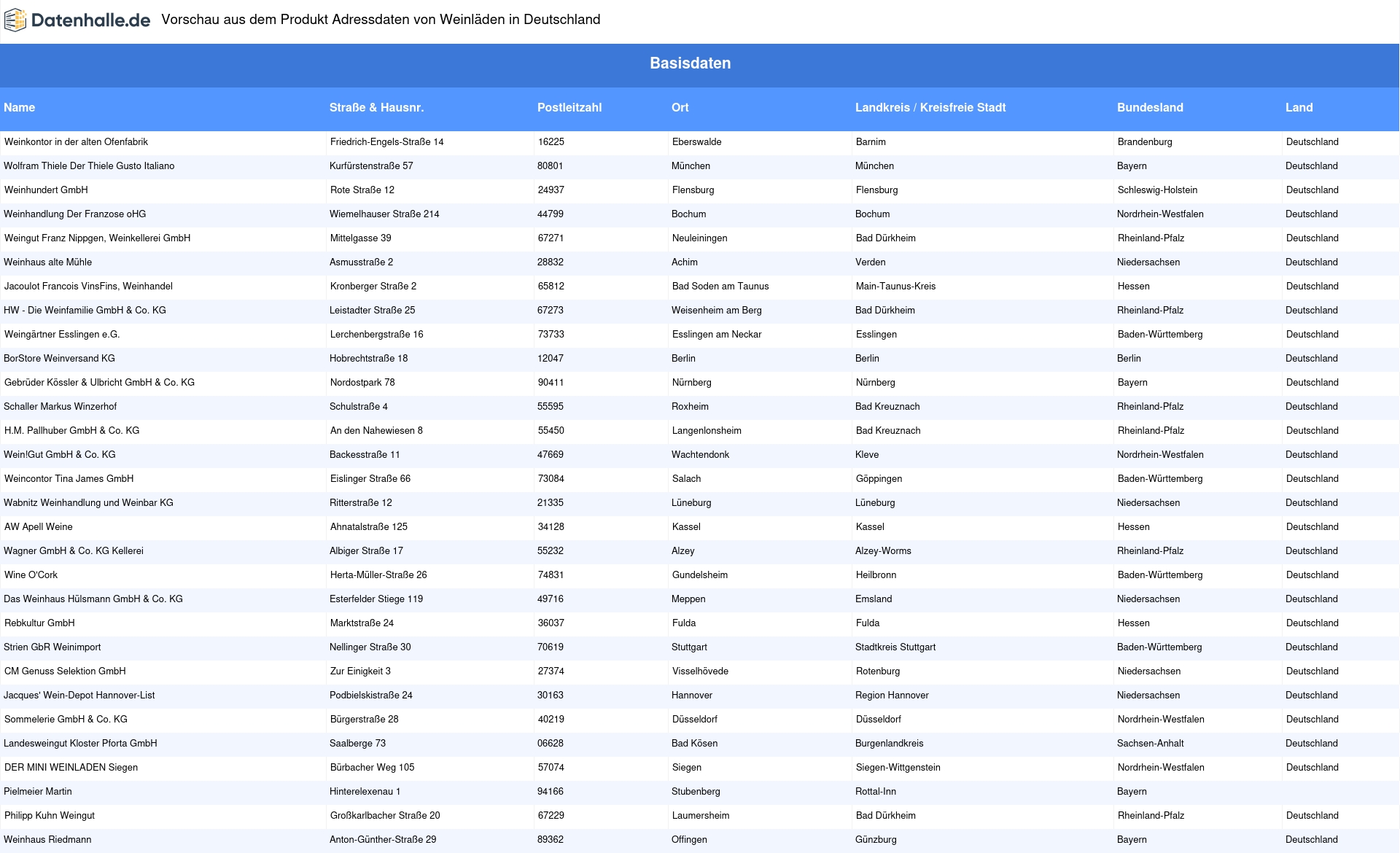Select the Weinkontor in der alten Ofenfabrik cell
The width and height of the screenshot is (1400, 853).
tap(76, 142)
